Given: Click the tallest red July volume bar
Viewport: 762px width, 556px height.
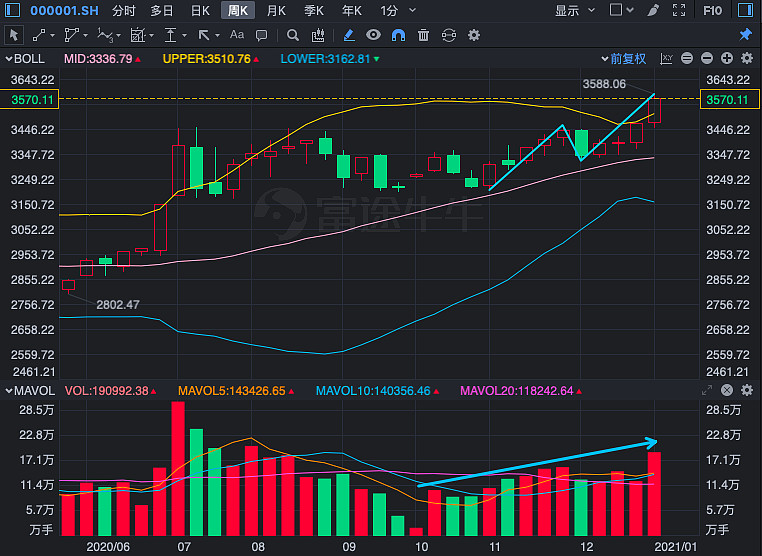Looking at the screenshot, I should [x=178, y=469].
